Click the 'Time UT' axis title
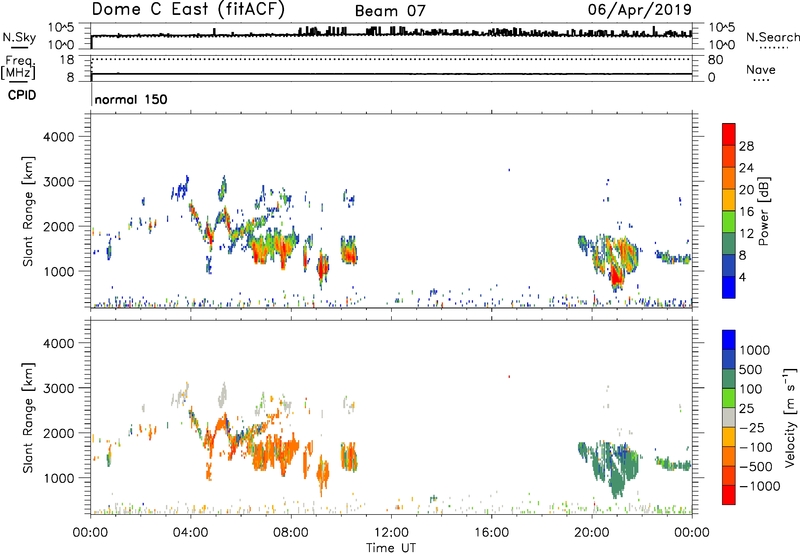 coord(391,548)
